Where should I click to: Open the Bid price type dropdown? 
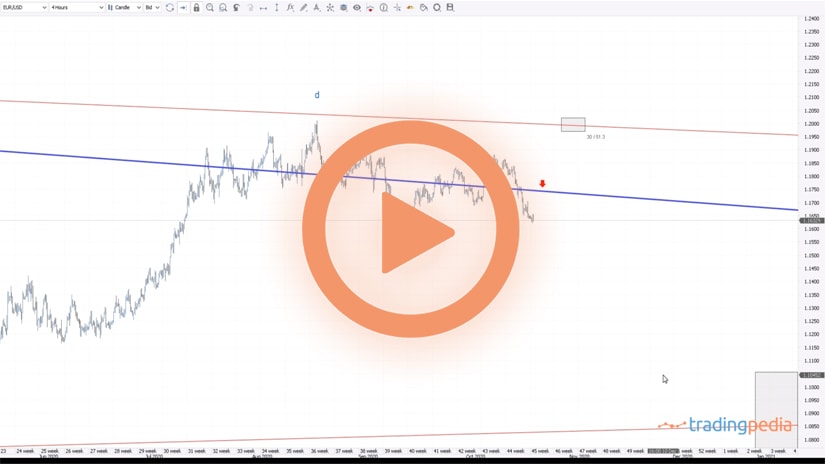pos(152,7)
